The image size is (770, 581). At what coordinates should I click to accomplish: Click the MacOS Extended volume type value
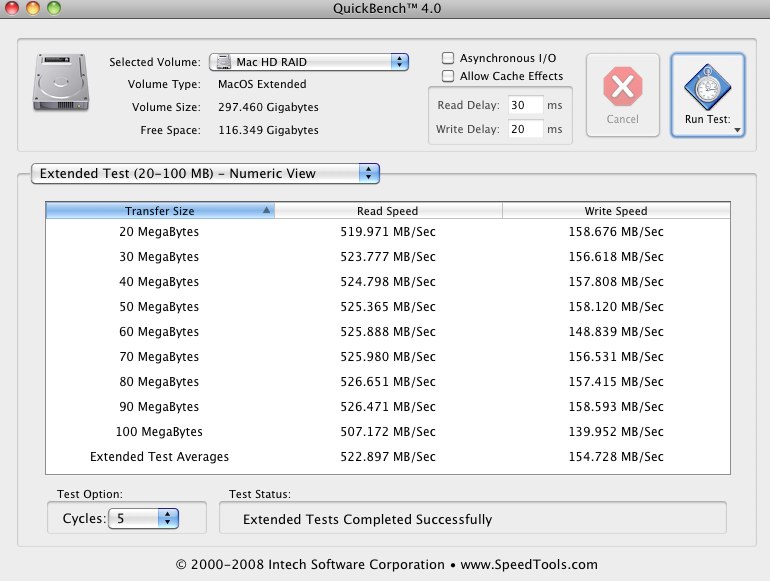pos(262,84)
